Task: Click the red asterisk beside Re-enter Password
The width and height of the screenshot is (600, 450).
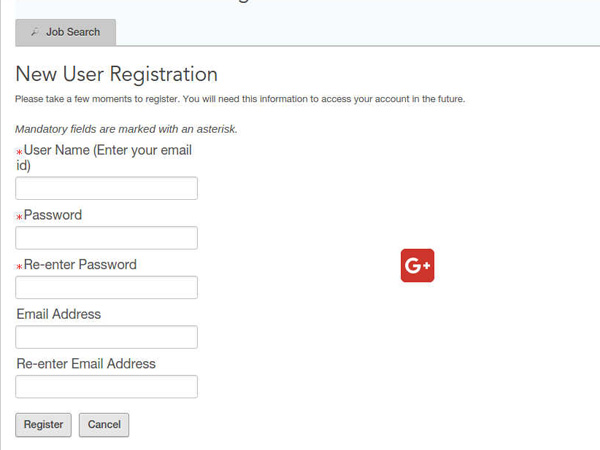Action: [19, 267]
